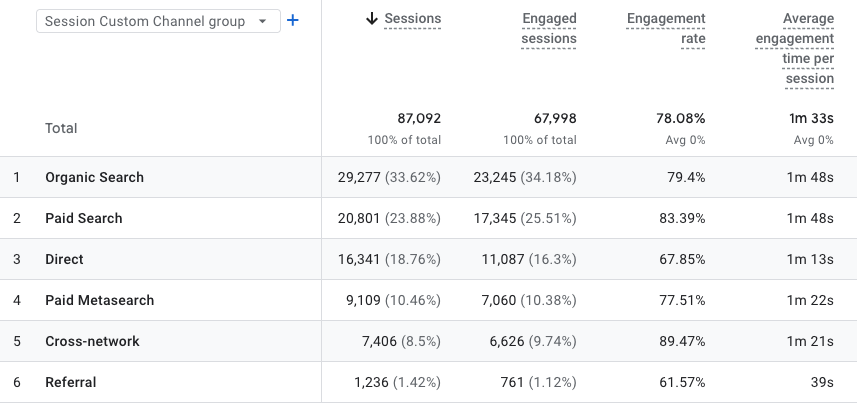This screenshot has width=857, height=403.
Task: Sort by Average engagement time per session
Action: click(x=795, y=49)
